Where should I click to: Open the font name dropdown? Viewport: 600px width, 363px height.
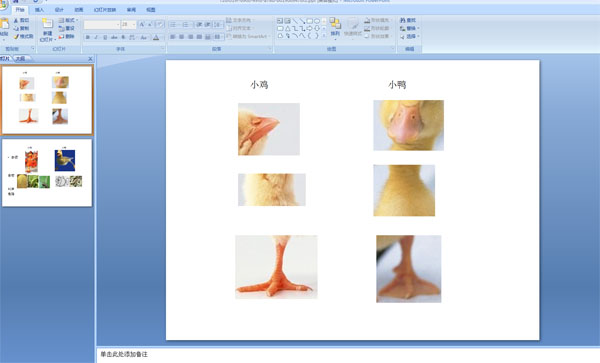[117, 24]
